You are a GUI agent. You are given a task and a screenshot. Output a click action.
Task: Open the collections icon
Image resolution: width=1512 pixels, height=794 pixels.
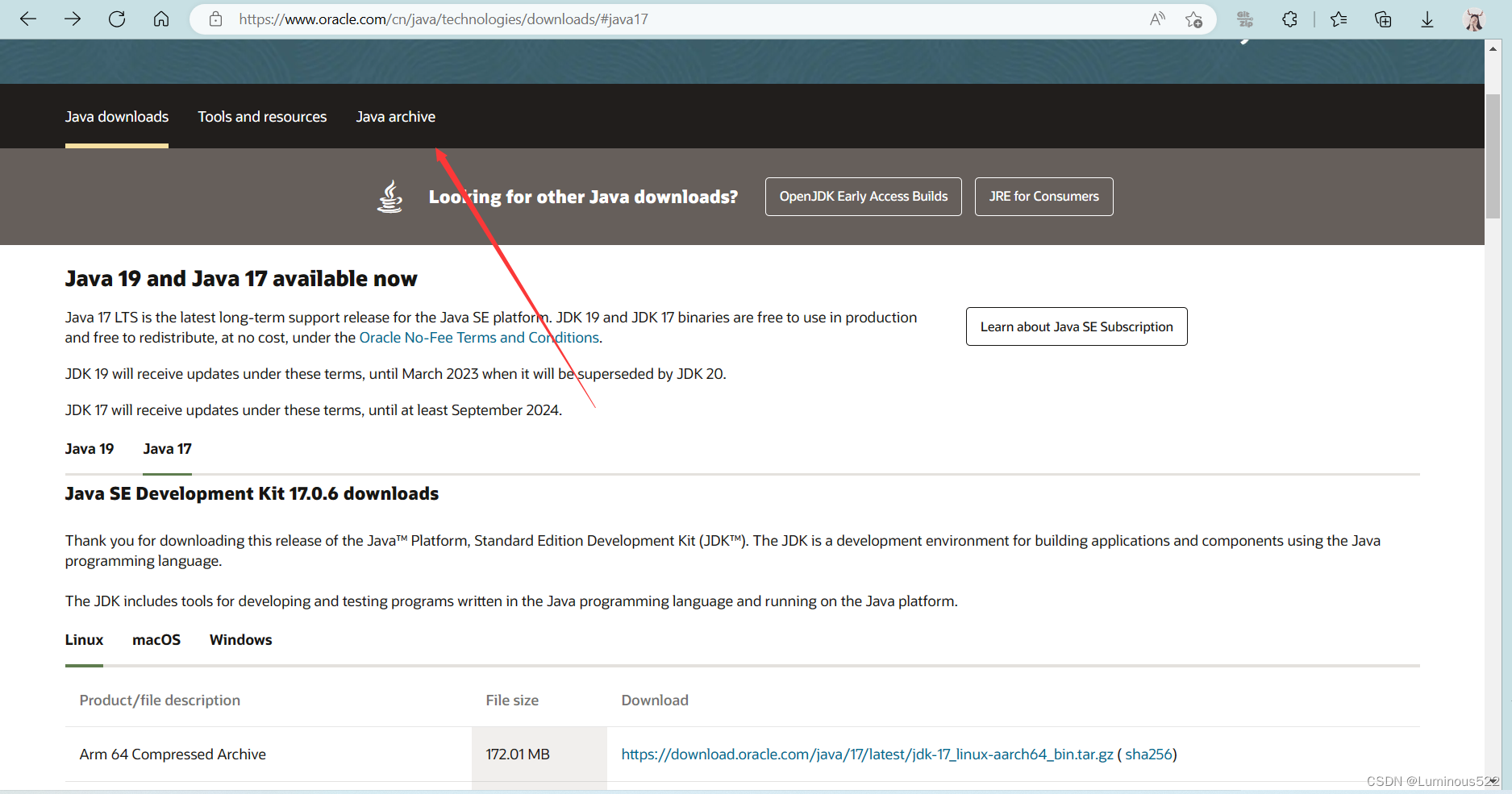coord(1383,19)
